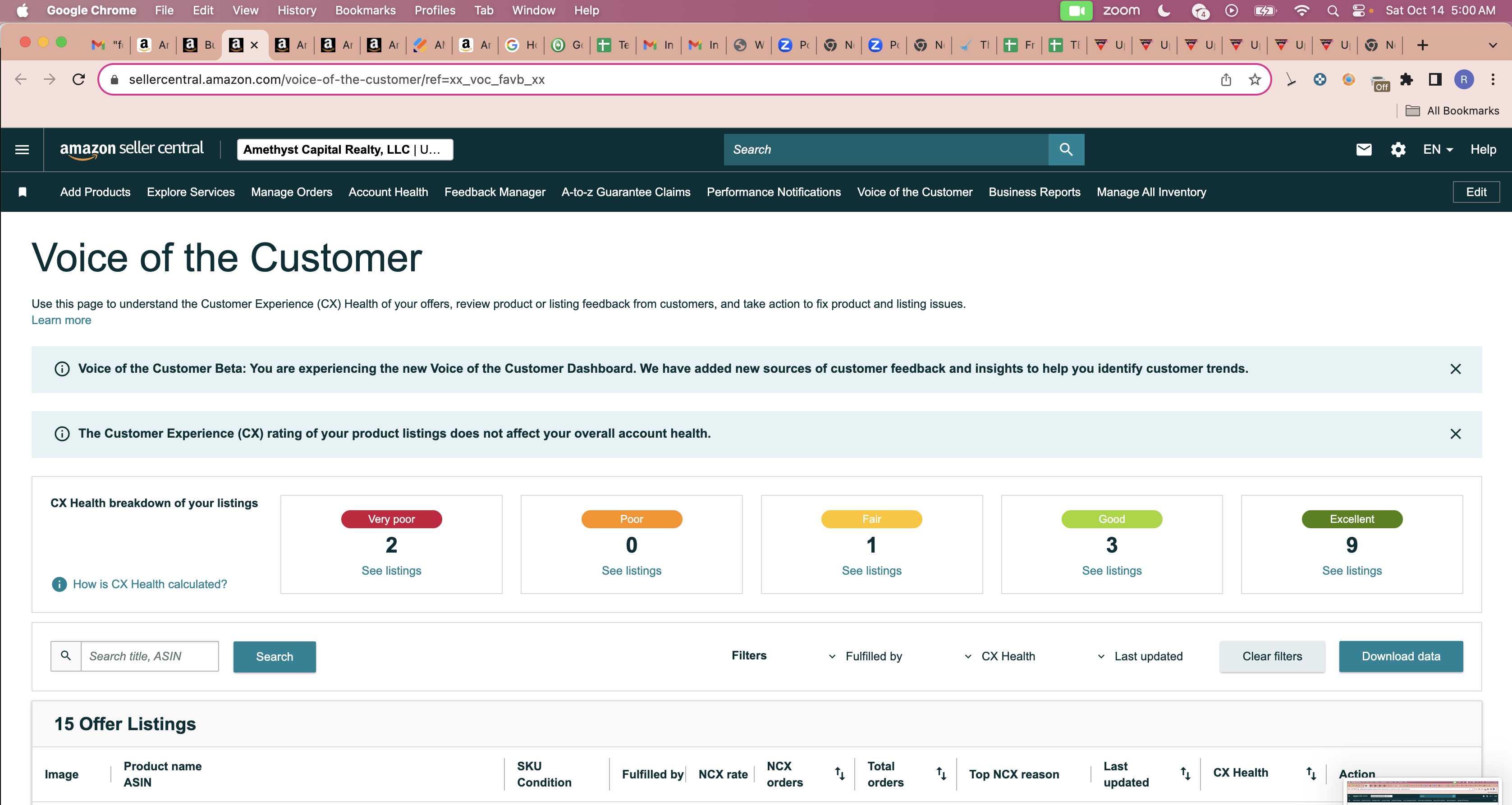Reload the page with Chrome's refresh icon
Screen dimensions: 1512x805
[78, 79]
